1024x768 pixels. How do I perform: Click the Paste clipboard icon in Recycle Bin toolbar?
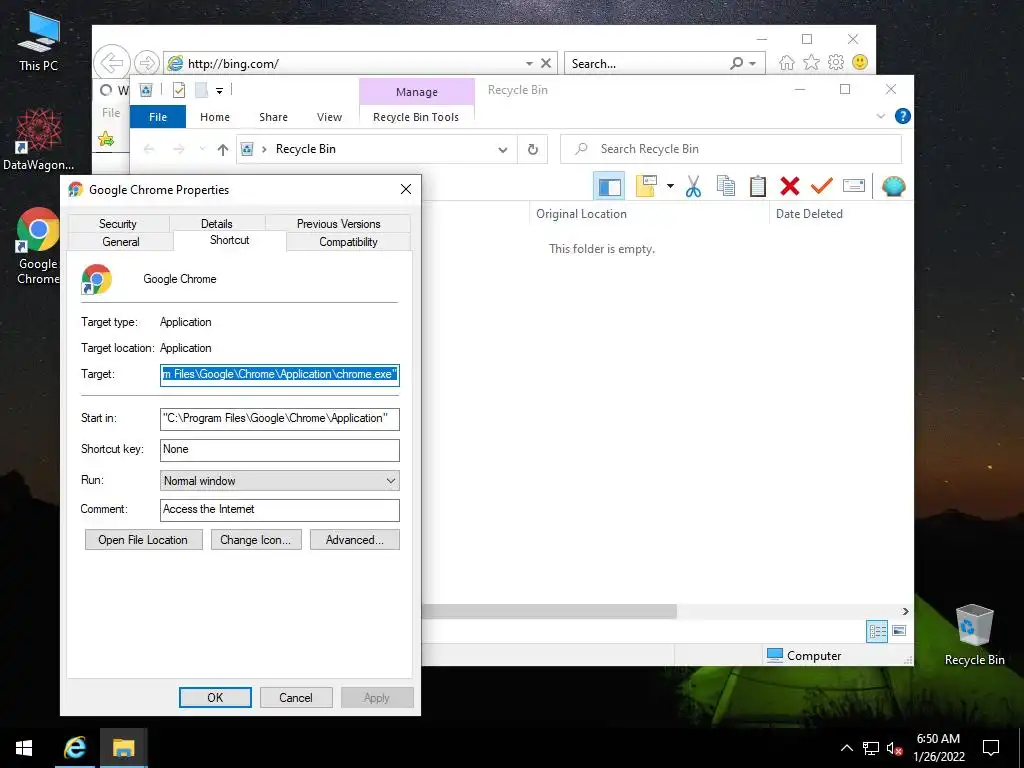[758, 186]
